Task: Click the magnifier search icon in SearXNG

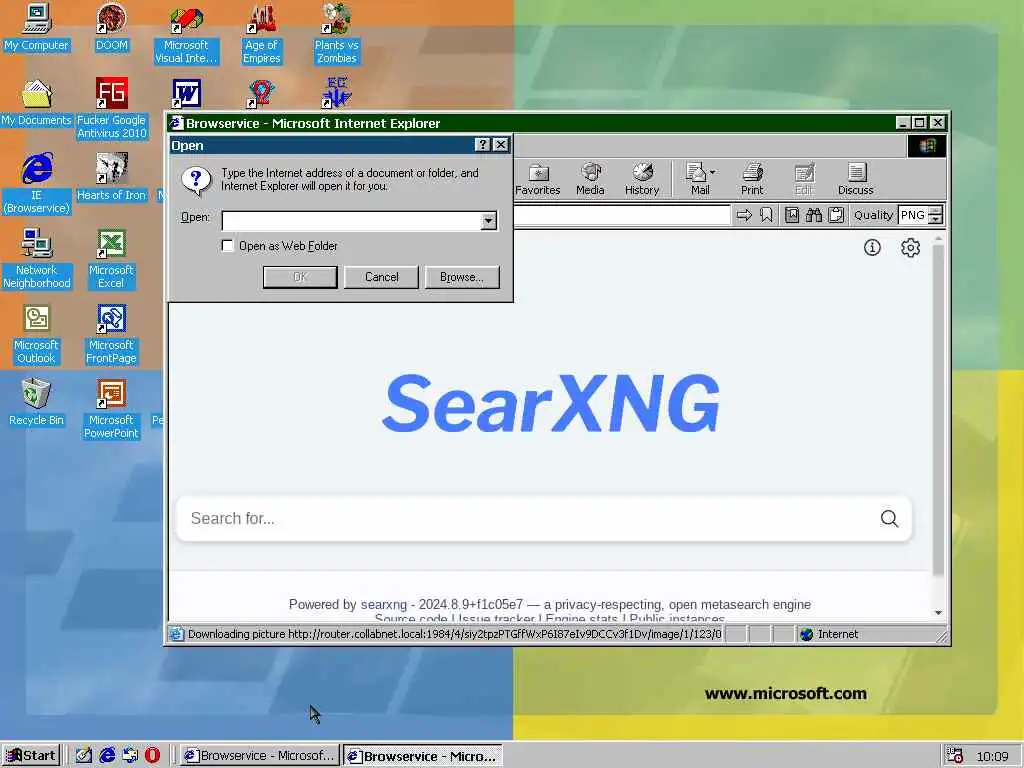Action: click(889, 519)
